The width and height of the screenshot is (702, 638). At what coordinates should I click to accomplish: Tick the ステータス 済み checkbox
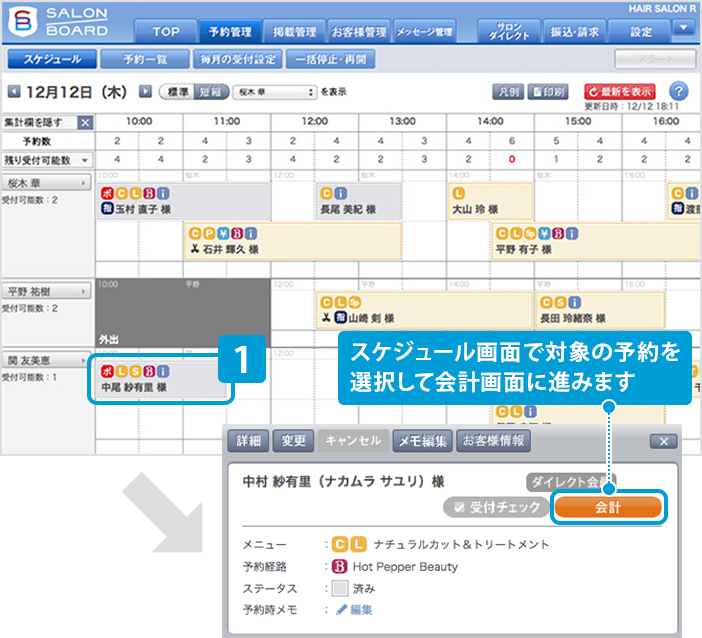(x=340, y=588)
